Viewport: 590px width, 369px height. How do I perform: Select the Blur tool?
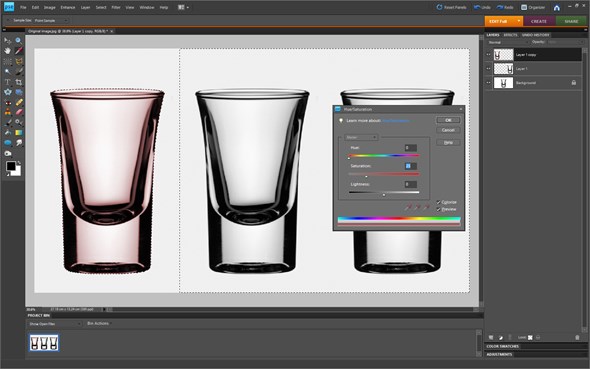18,143
